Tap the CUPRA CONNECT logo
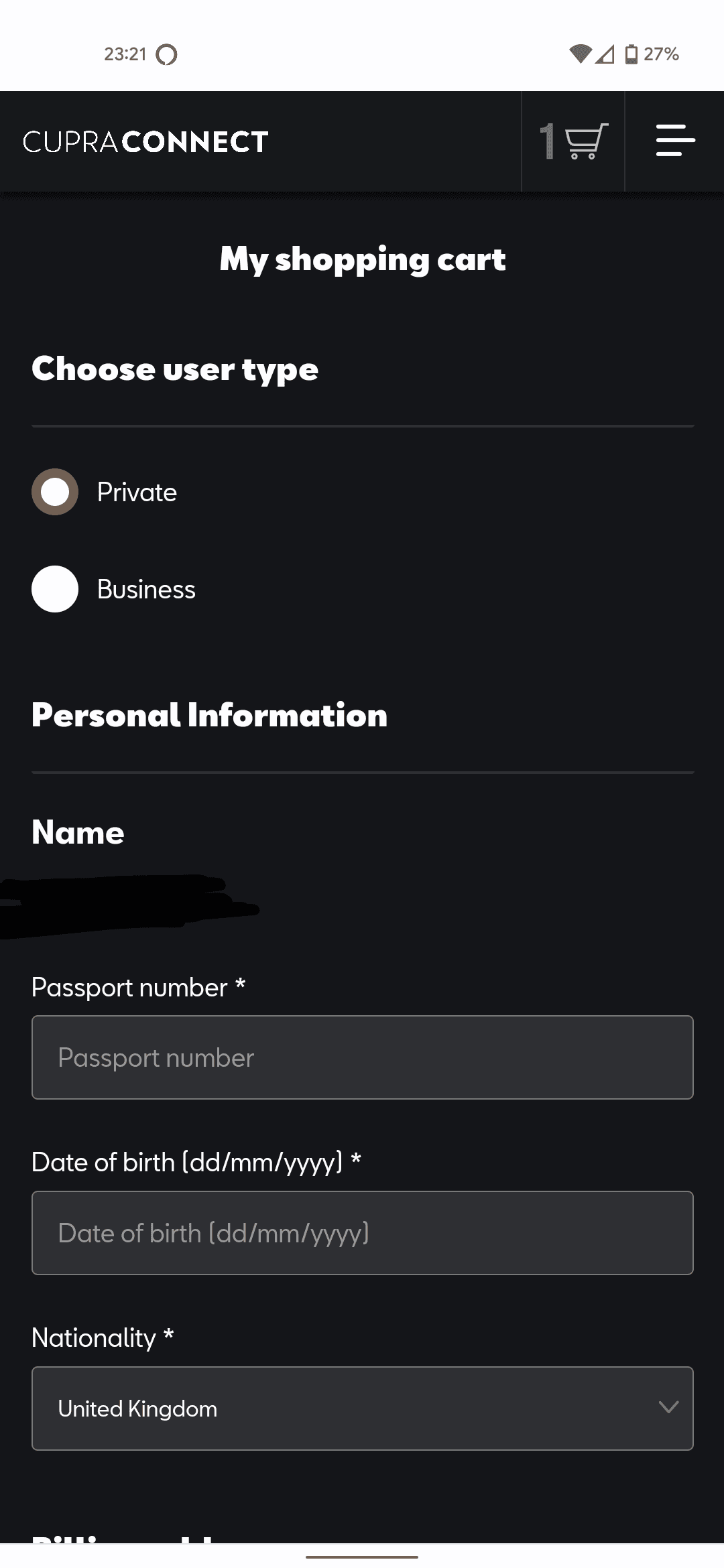Viewport: 724px width, 1568px height. click(145, 142)
